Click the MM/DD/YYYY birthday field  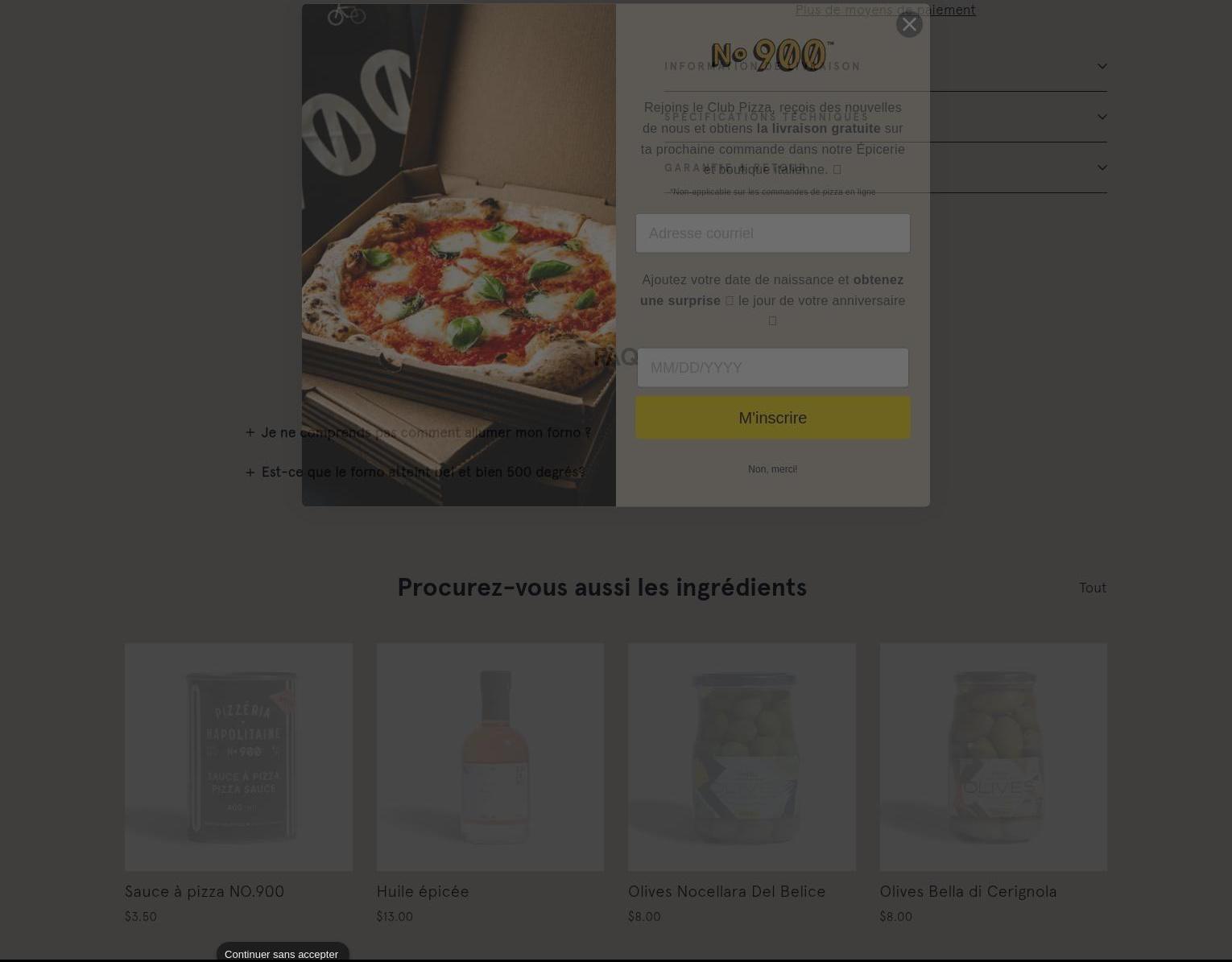(x=773, y=368)
